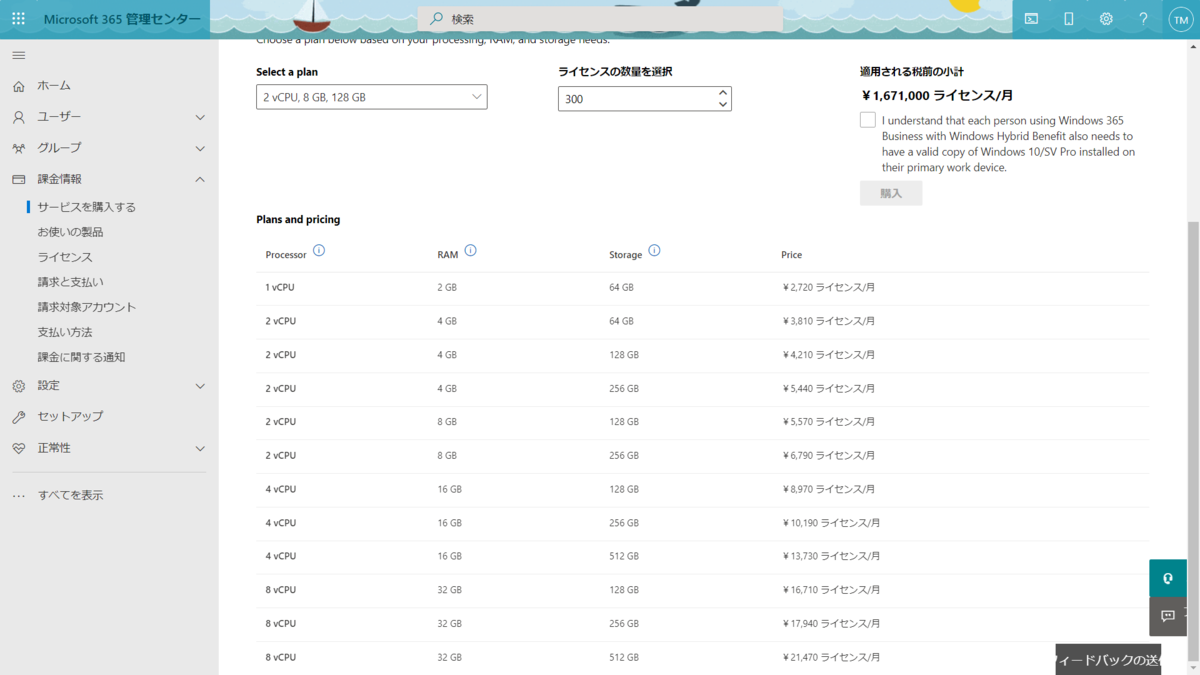Viewport: 1200px width, 675px height.
Task: Click the mobile app icon in header
Action: (1068, 19)
